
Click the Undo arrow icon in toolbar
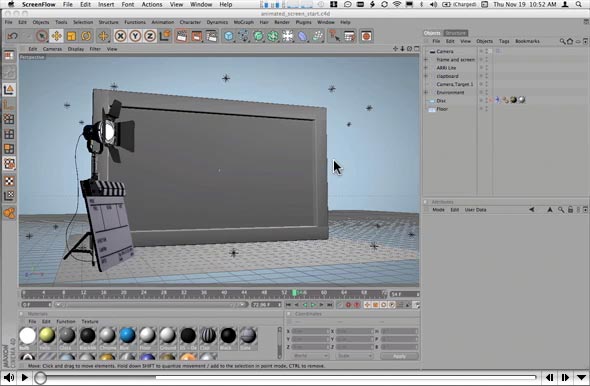coord(12,36)
